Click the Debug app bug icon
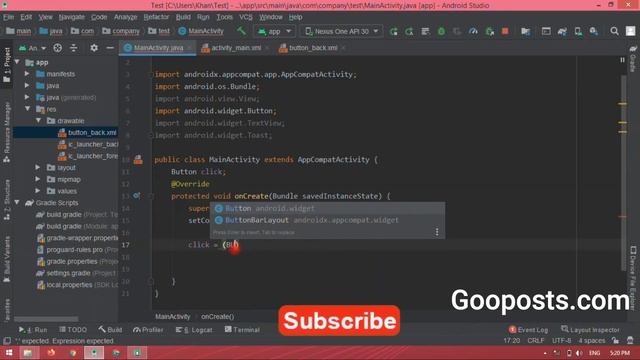640x360 pixels. tap(441, 31)
